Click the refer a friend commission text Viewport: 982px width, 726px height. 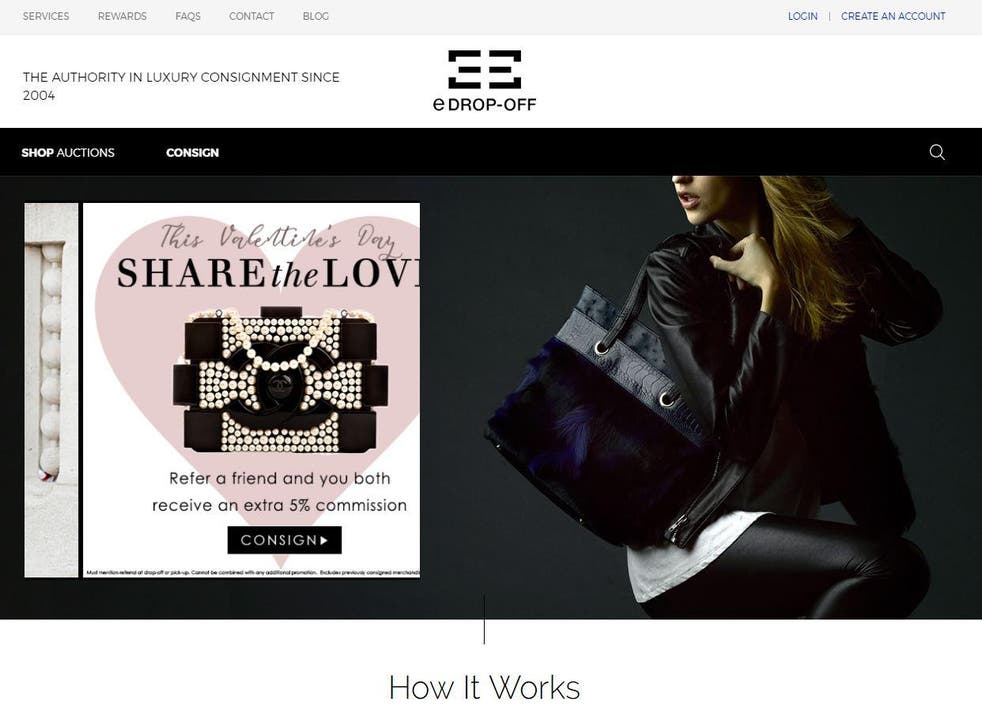[279, 492]
